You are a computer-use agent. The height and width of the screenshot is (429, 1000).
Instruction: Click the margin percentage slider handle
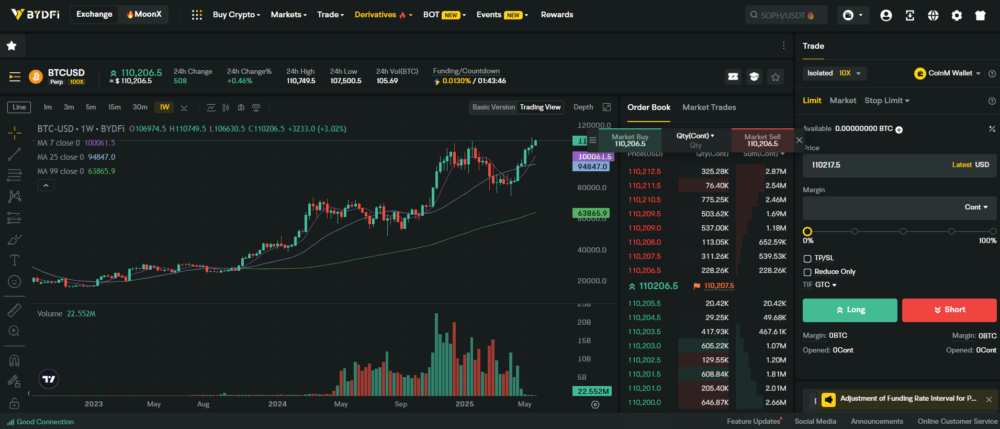(807, 231)
